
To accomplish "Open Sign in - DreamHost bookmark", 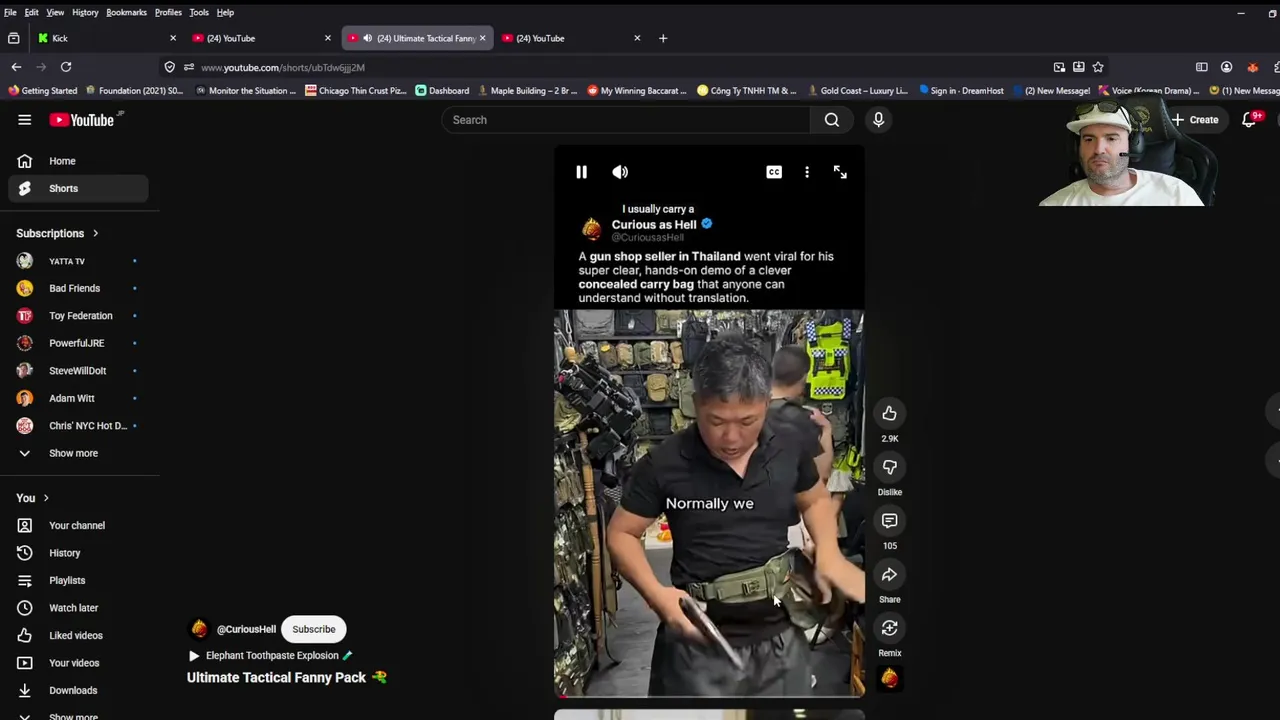I will pyautogui.click(x=961, y=91).
